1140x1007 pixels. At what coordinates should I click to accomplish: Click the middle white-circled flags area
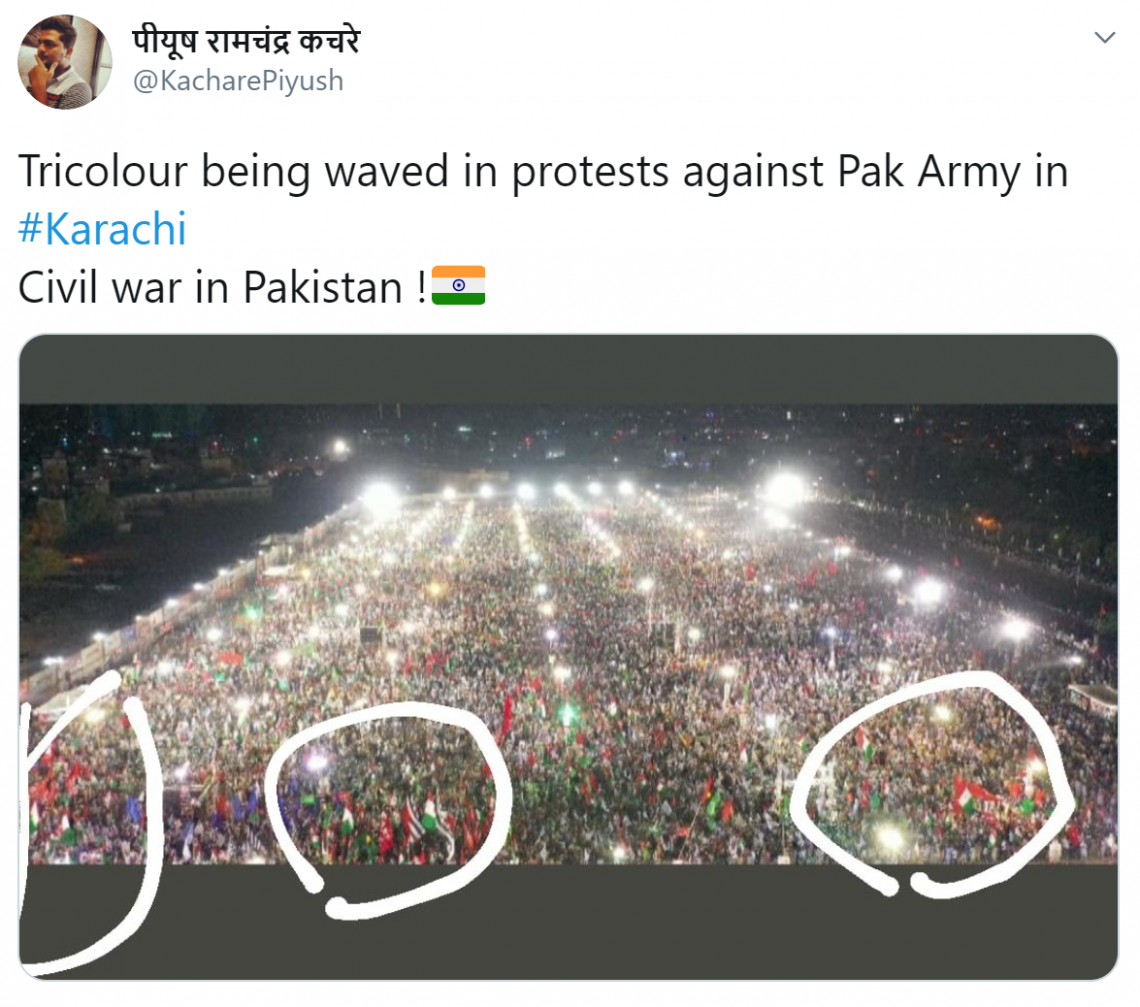point(389,803)
